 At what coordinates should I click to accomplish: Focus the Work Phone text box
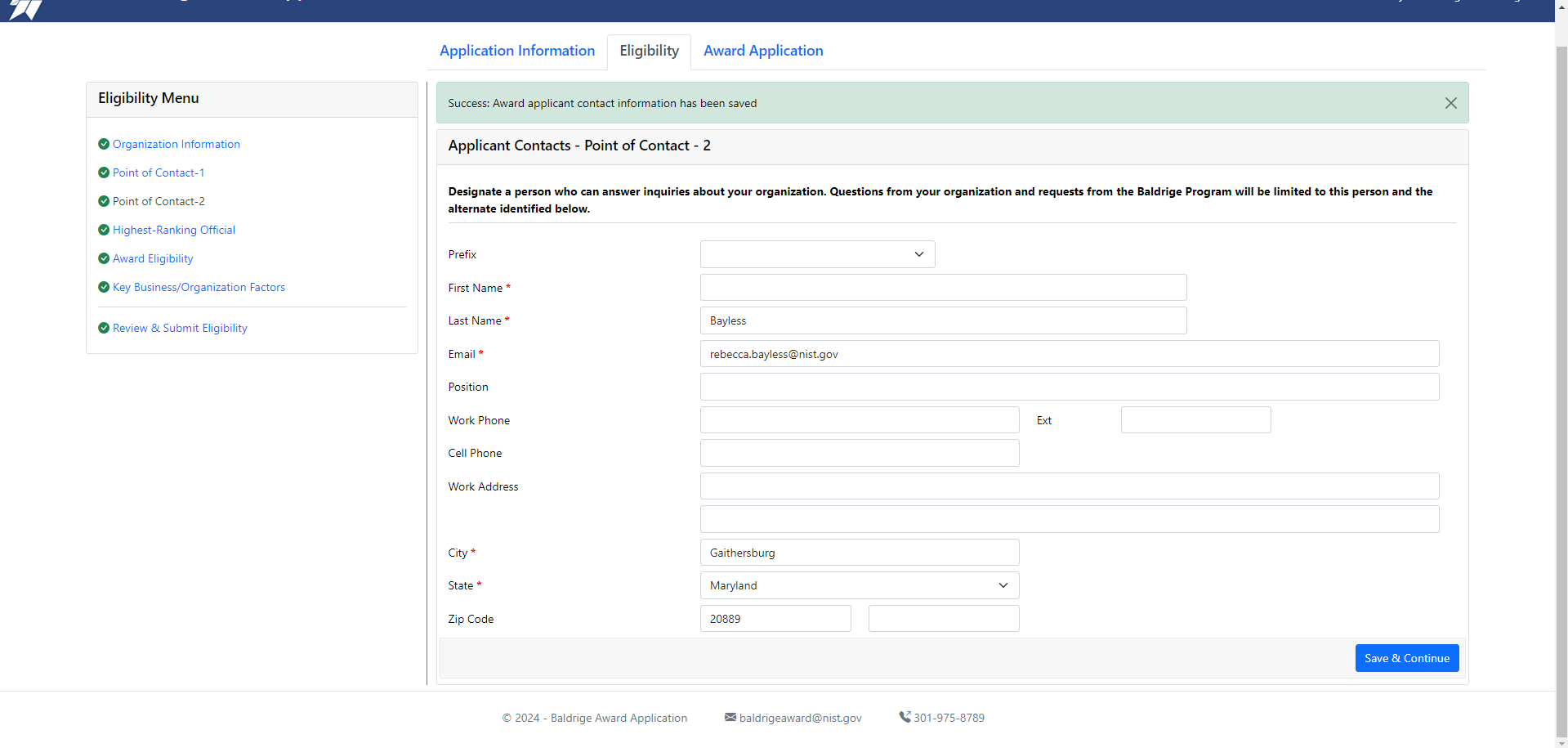tap(859, 420)
